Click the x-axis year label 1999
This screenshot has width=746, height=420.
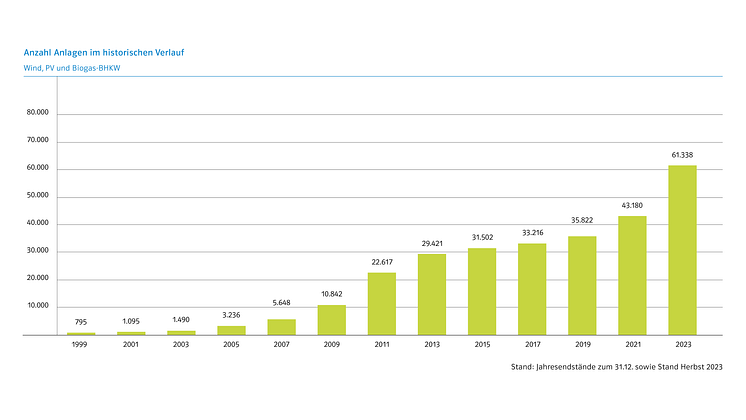(80, 344)
